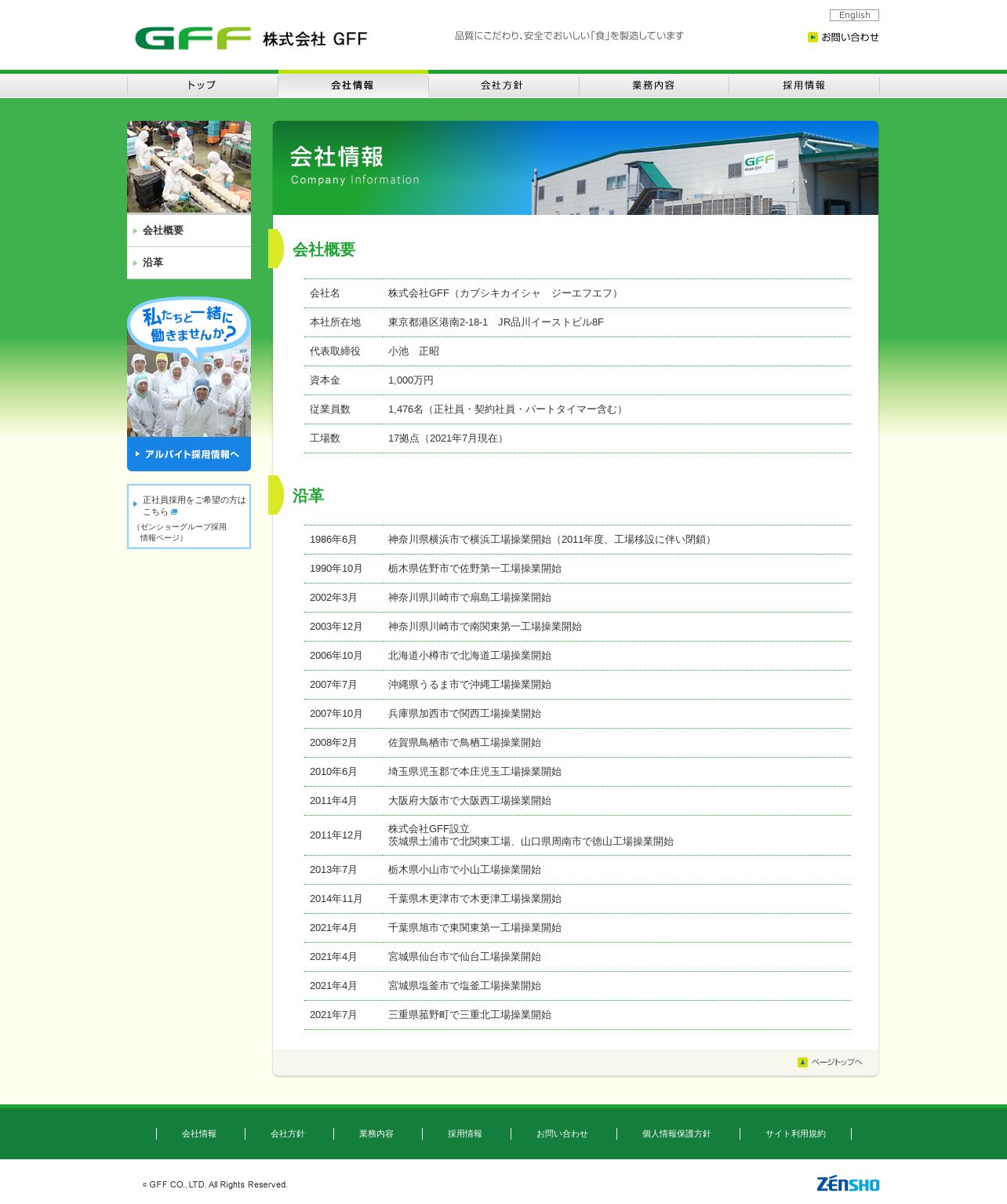Click the 沿革 section heading
The width and height of the screenshot is (1007, 1204).
pos(308,496)
